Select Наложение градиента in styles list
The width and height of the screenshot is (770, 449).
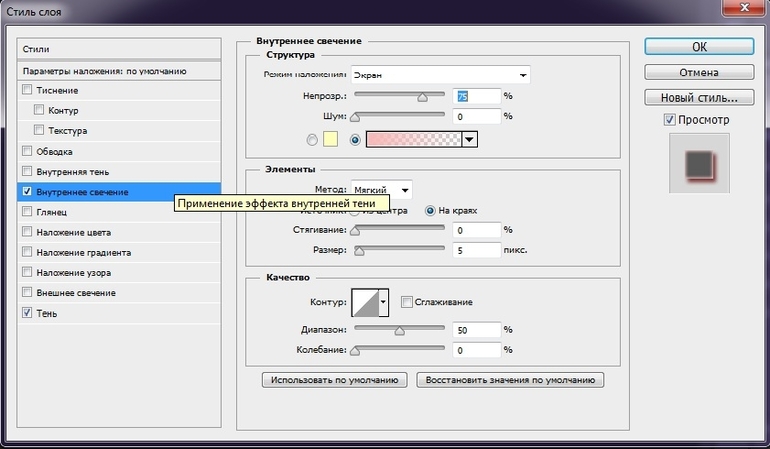(83, 252)
